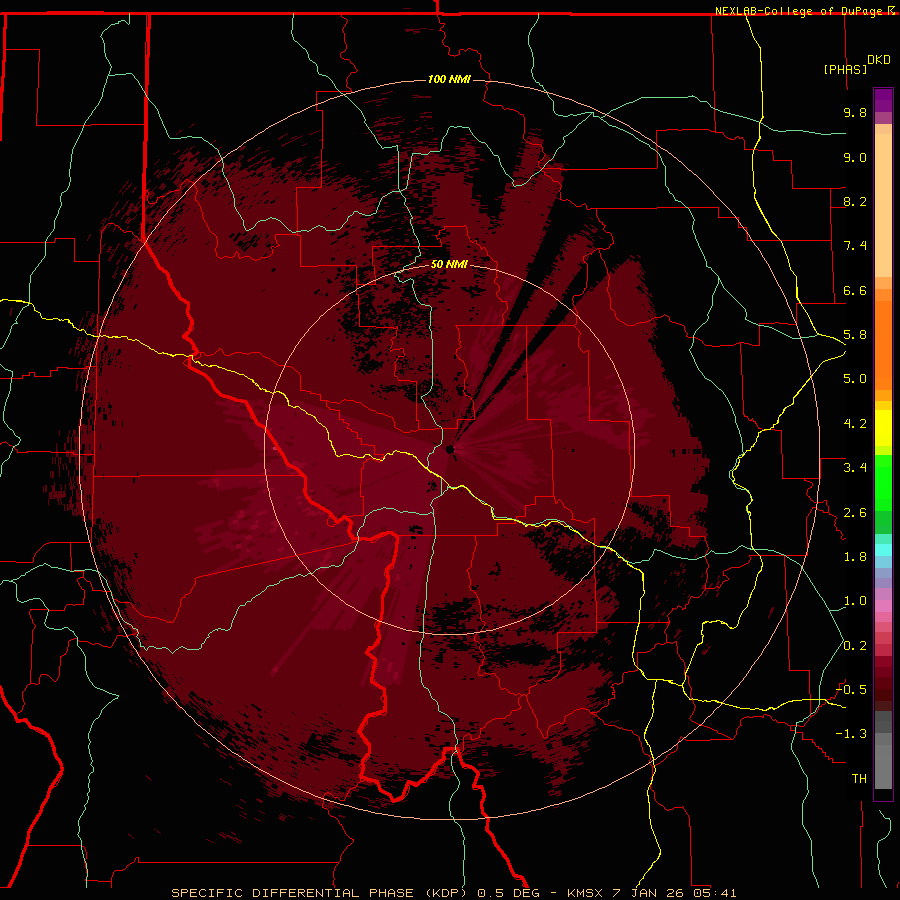This screenshot has width=900, height=900.
Task: Click the 5.0 value on the color scale
Action: 855,379
